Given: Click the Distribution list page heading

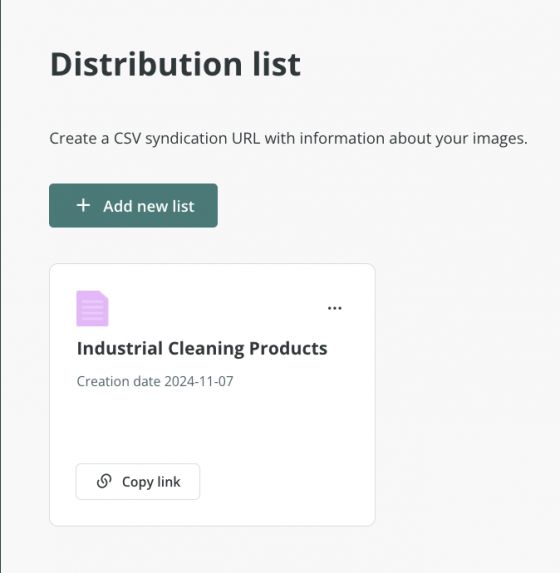Looking at the screenshot, I should pyautogui.click(x=175, y=64).
